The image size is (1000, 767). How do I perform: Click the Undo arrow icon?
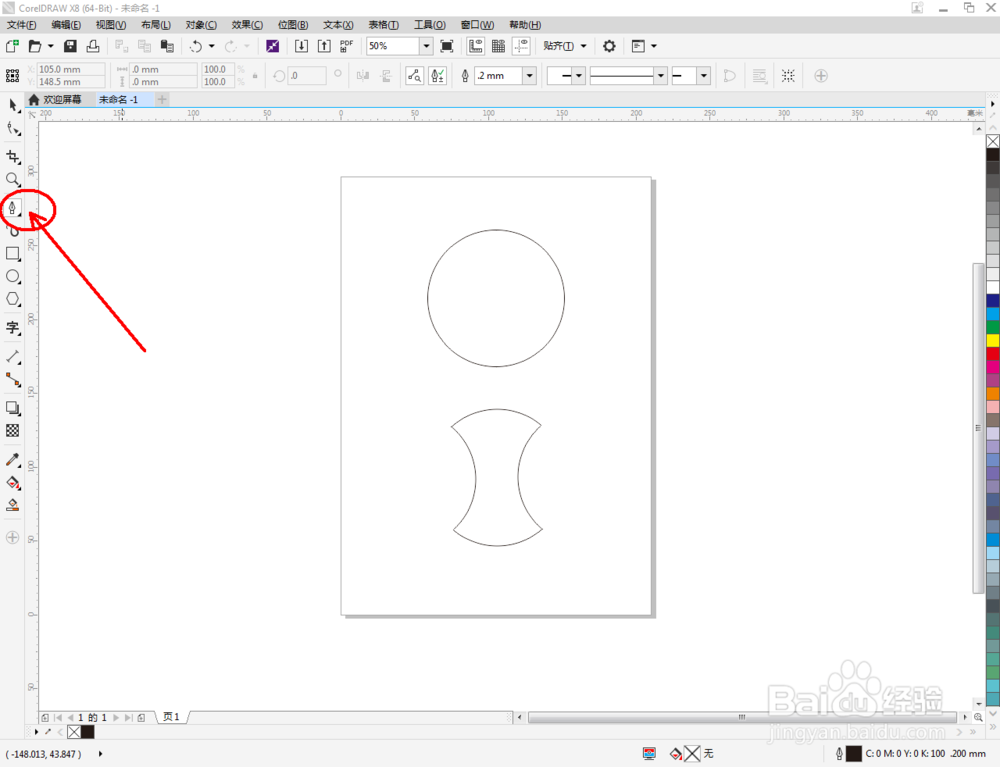coord(196,46)
